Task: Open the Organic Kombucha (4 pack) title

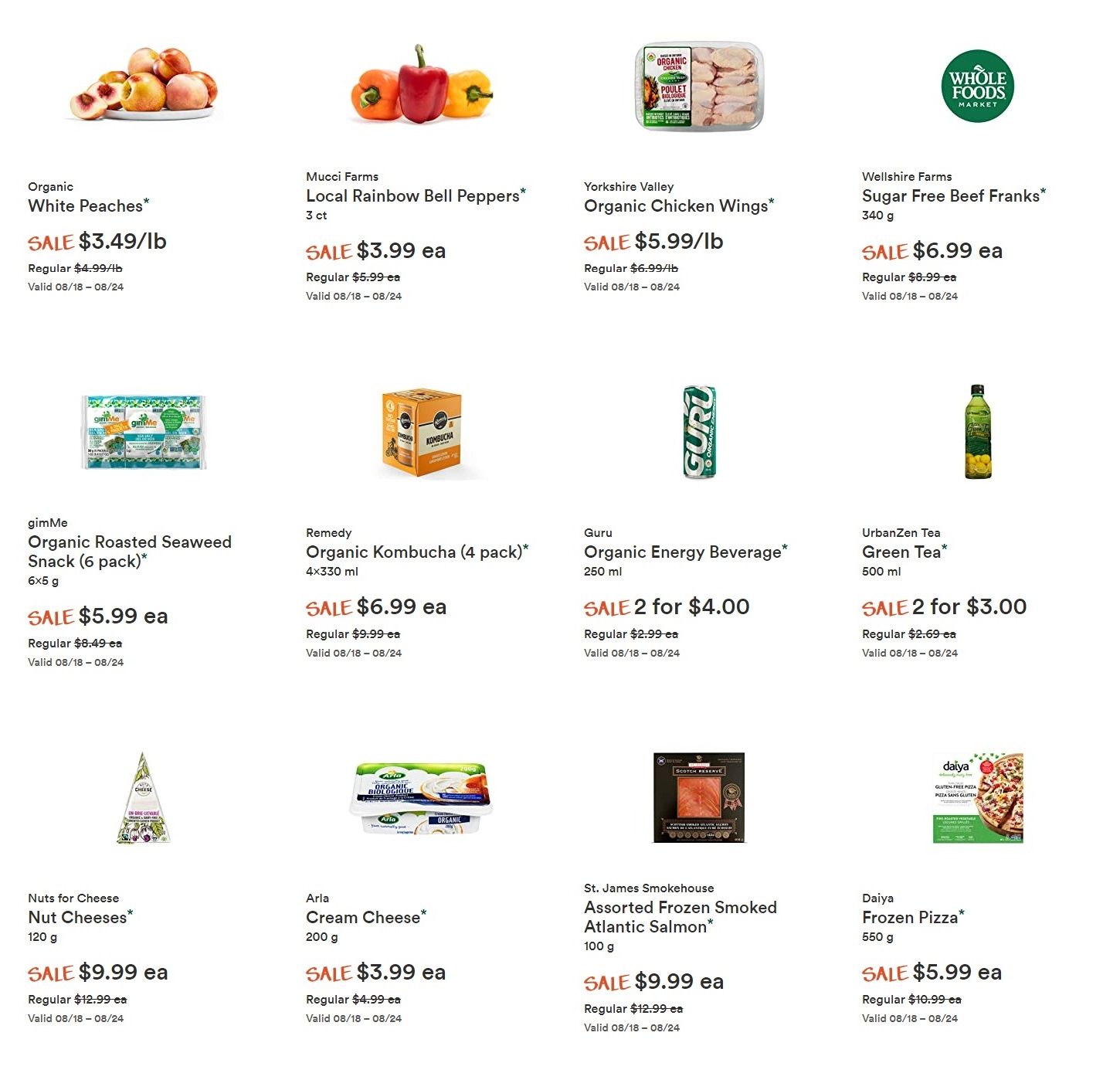Action: click(x=414, y=552)
